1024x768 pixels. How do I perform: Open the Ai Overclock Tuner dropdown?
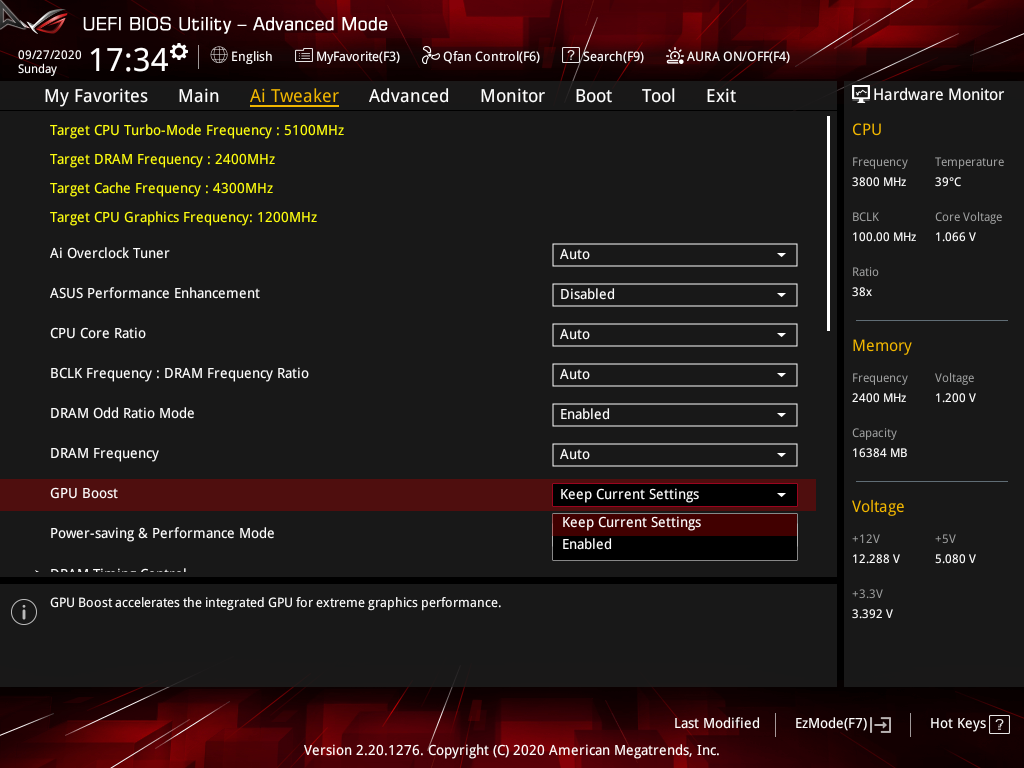click(x=675, y=255)
